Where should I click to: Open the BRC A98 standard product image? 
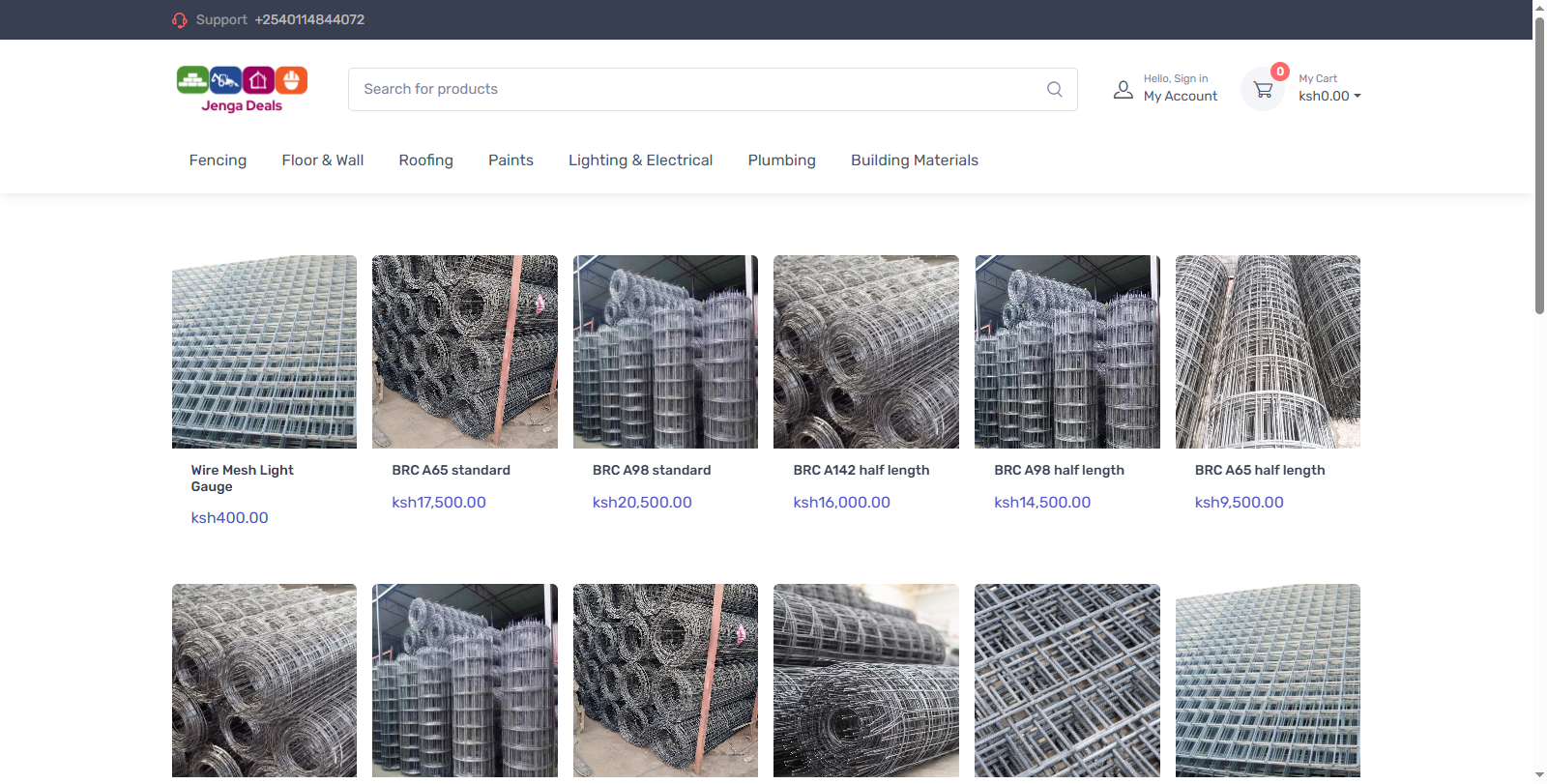click(x=665, y=352)
